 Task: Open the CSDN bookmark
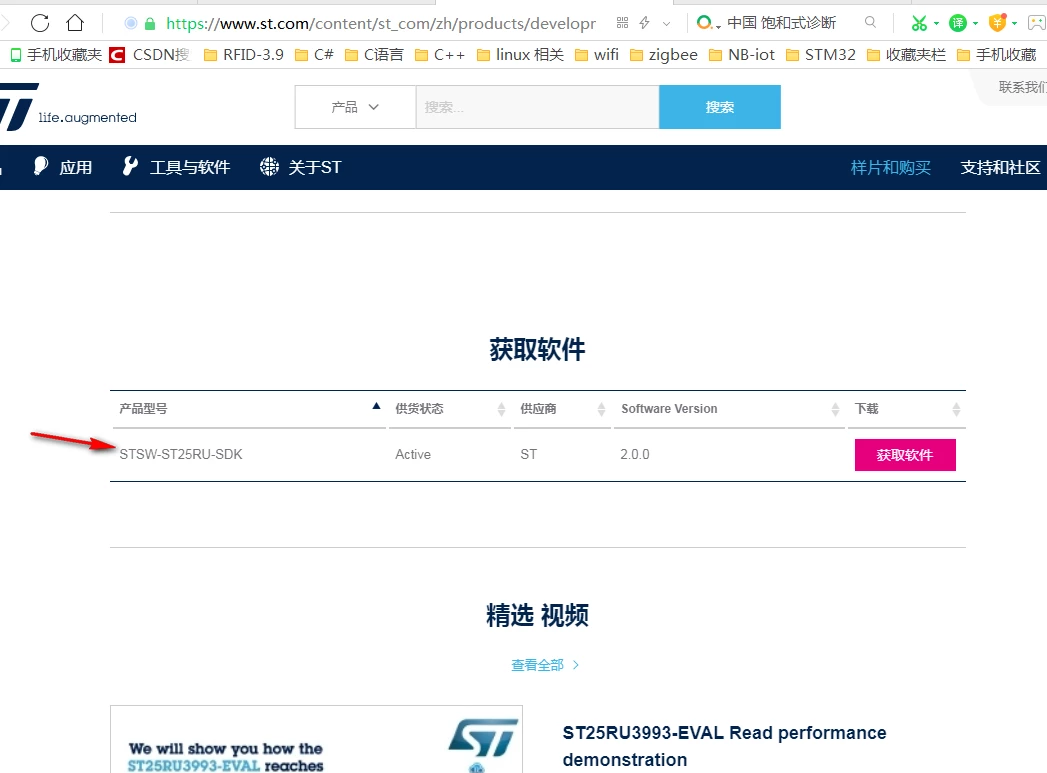(150, 55)
